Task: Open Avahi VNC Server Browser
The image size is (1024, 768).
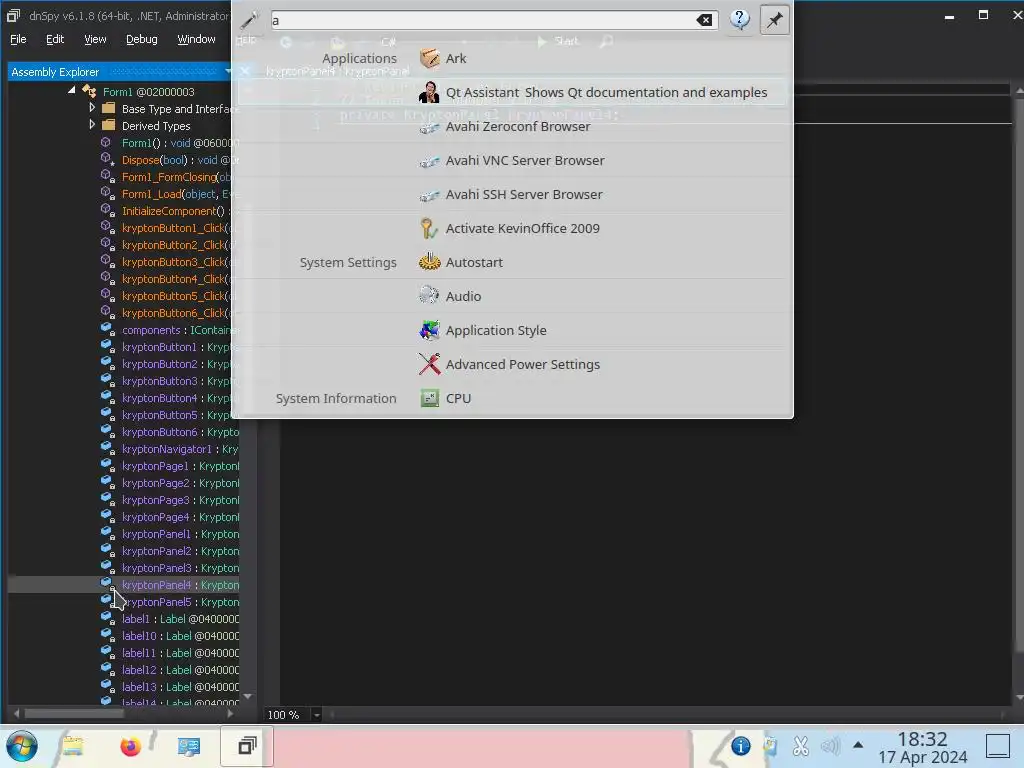Action: (x=511, y=161)
